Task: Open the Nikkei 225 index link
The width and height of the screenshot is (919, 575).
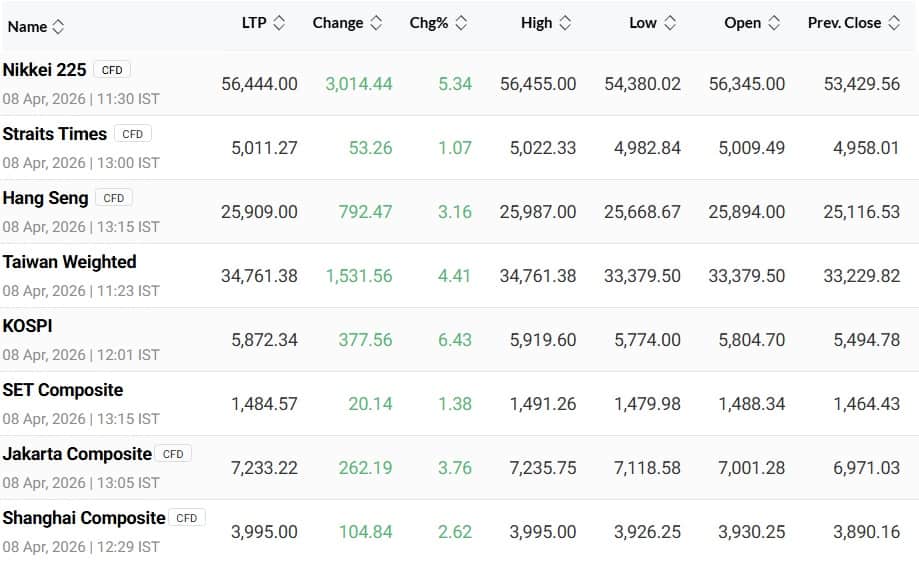Action: pyautogui.click(x=45, y=70)
